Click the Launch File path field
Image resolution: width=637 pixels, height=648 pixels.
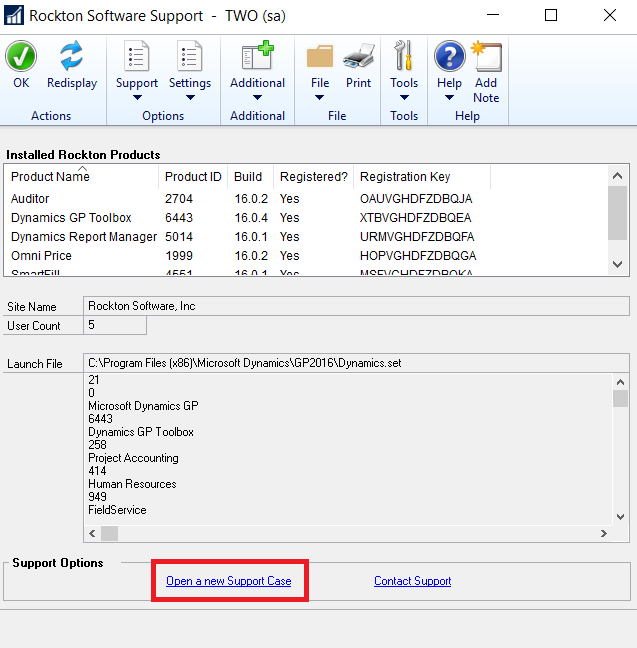356,363
